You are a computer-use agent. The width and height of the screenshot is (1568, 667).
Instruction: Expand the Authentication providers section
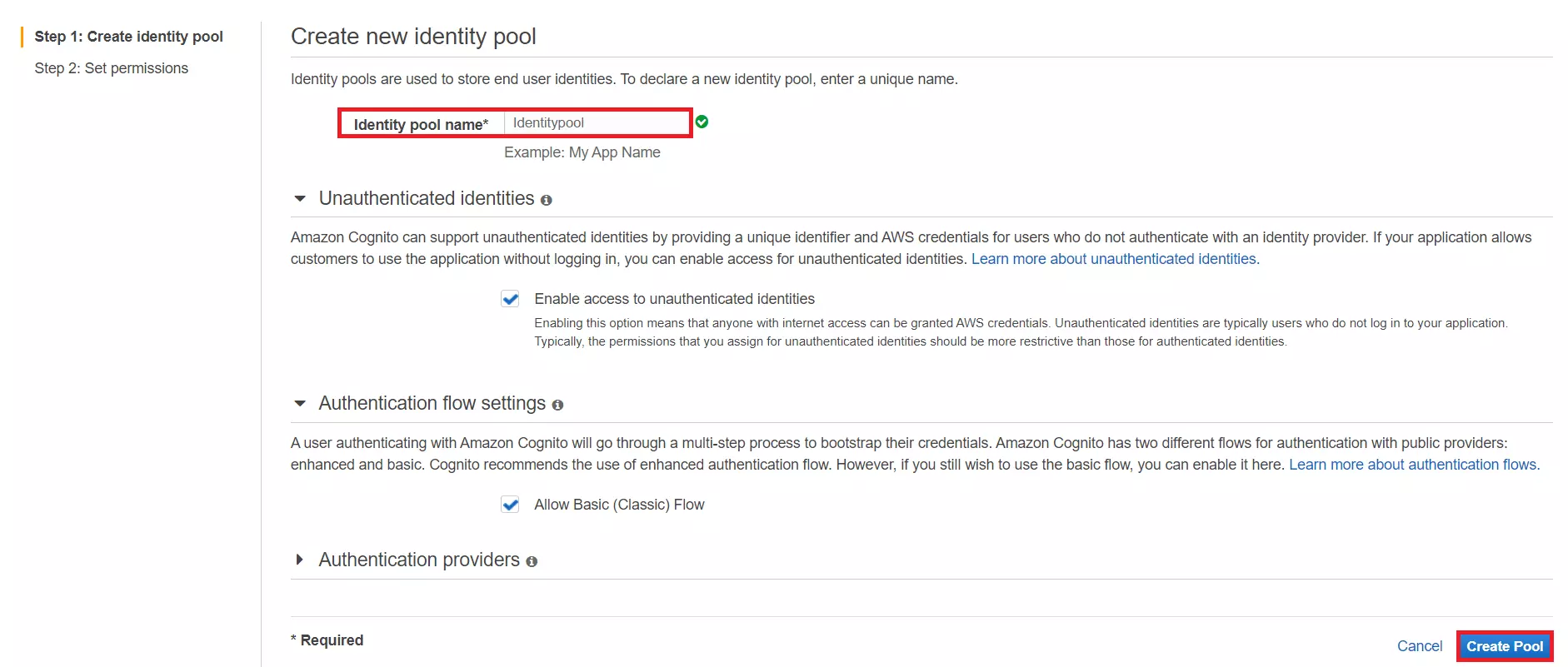pos(300,560)
